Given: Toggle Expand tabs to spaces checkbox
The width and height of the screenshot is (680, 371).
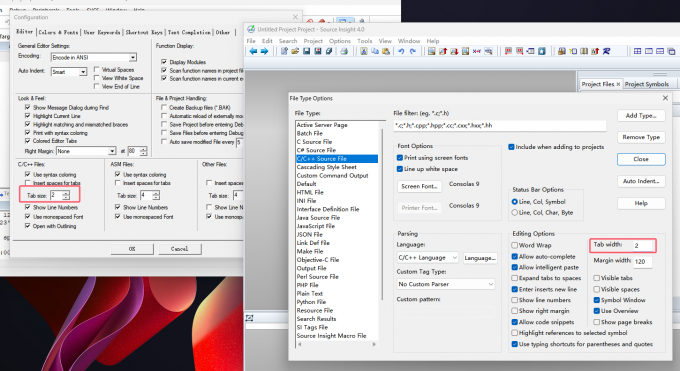Looking at the screenshot, I should click(x=515, y=278).
